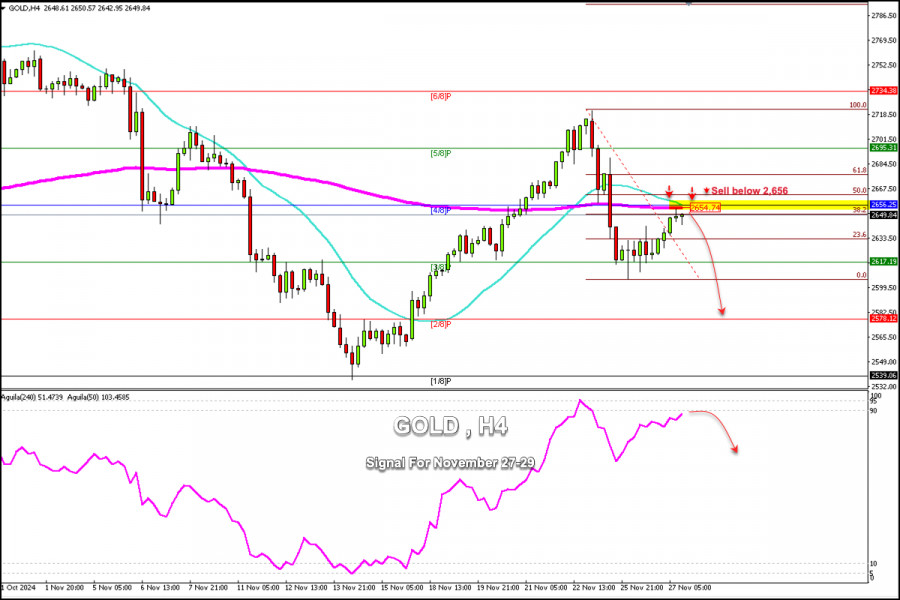Click the '12 Nov 13:00' time axis label

click(307, 587)
